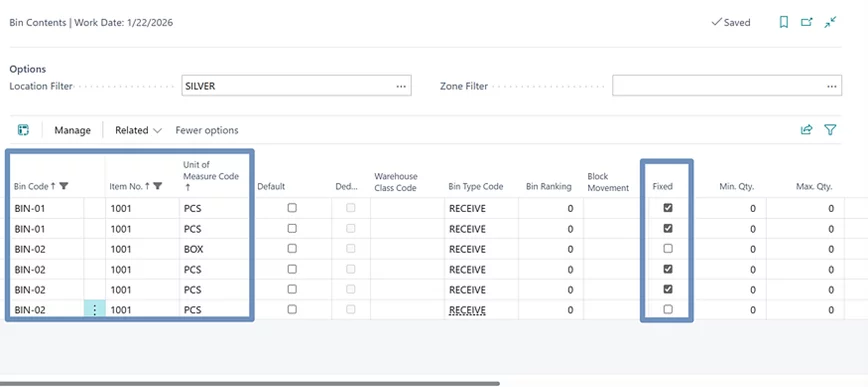Click the Unit of Measure Code header

click(x=211, y=176)
